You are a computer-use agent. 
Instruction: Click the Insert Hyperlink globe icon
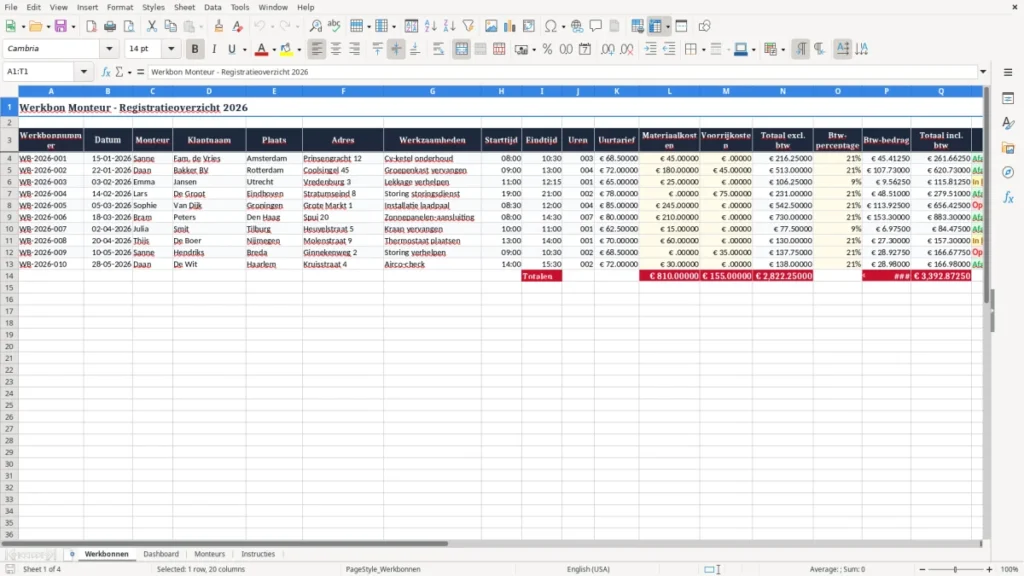[577, 26]
